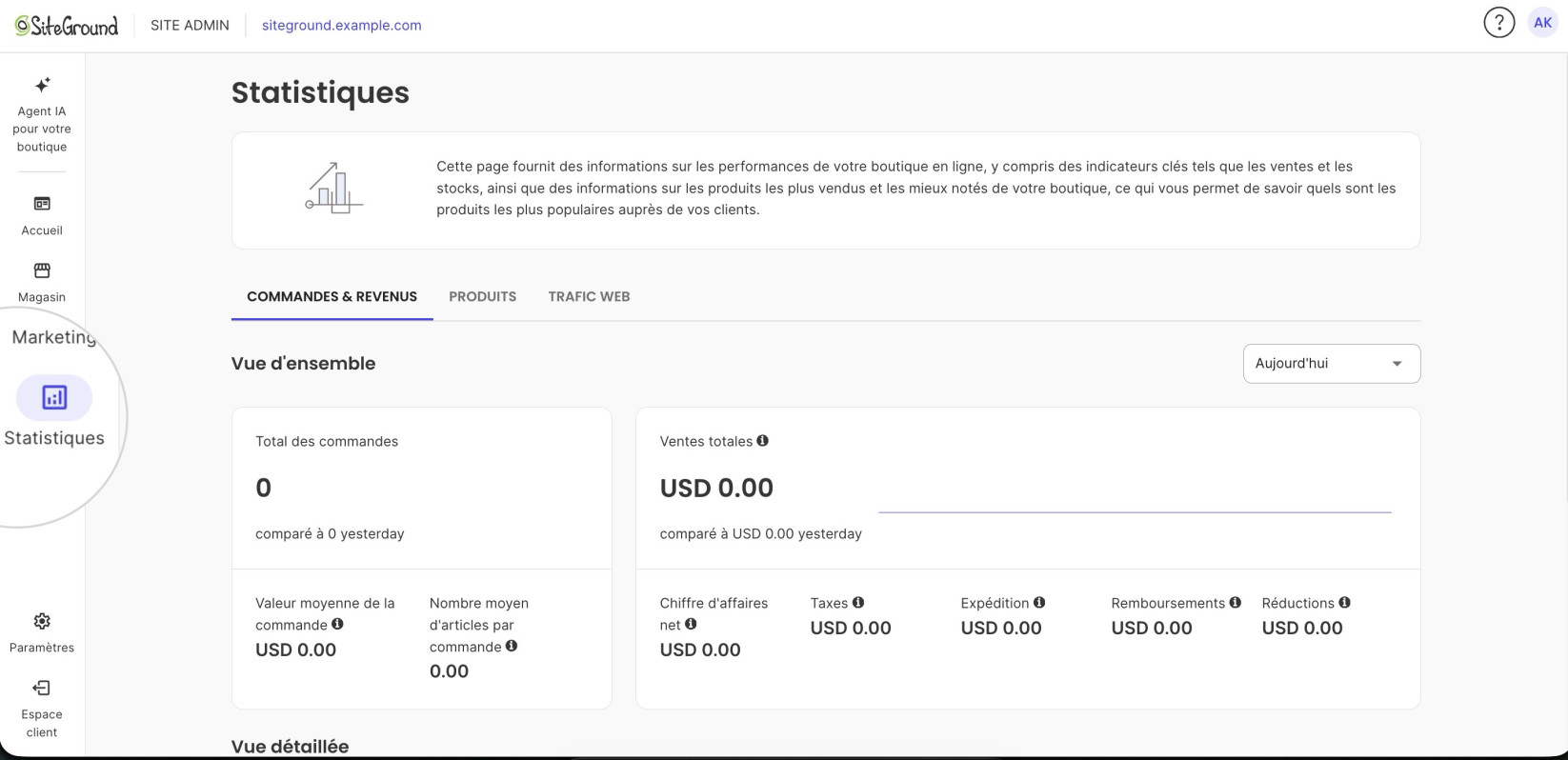Click the sales trend line chart
This screenshot has height=760, width=1568.
pyautogui.click(x=1135, y=511)
